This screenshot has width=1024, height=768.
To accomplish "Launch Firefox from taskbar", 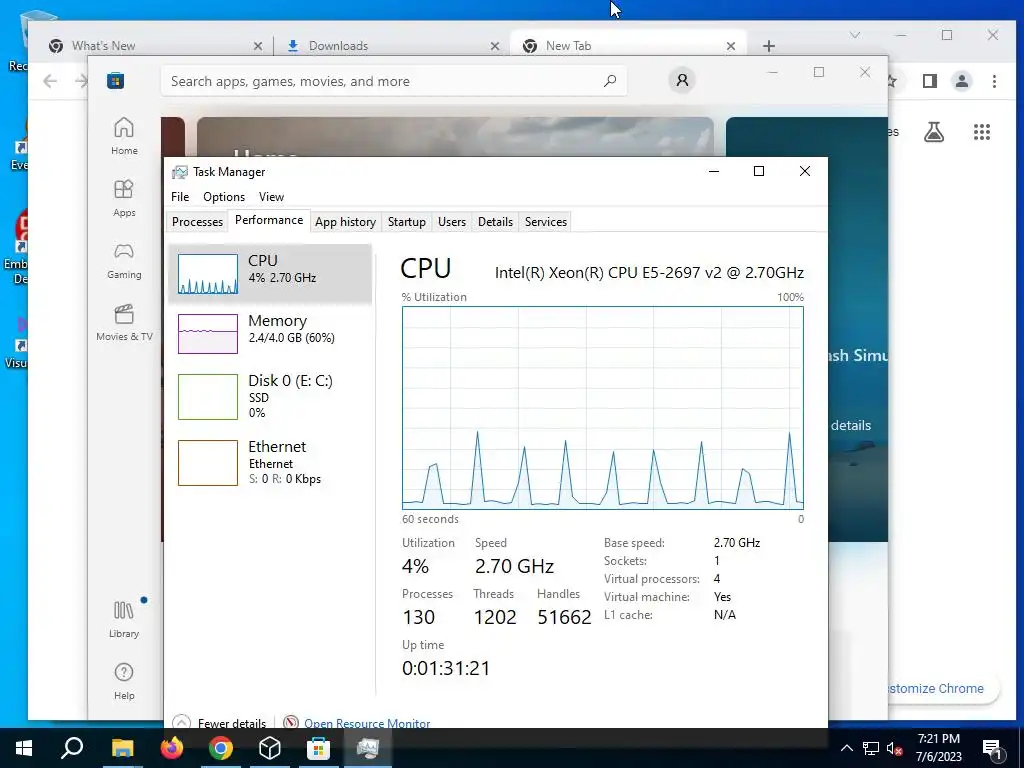I will pyautogui.click(x=172, y=748).
